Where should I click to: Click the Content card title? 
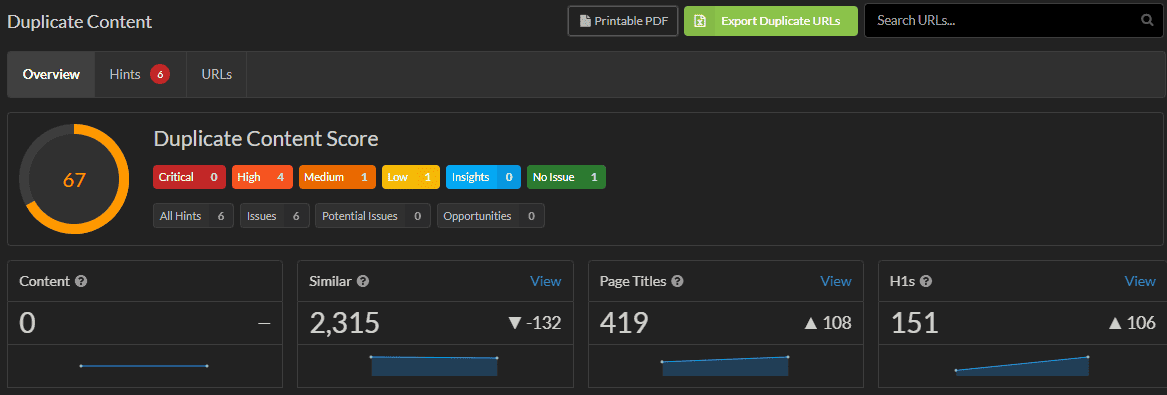[x=45, y=281]
